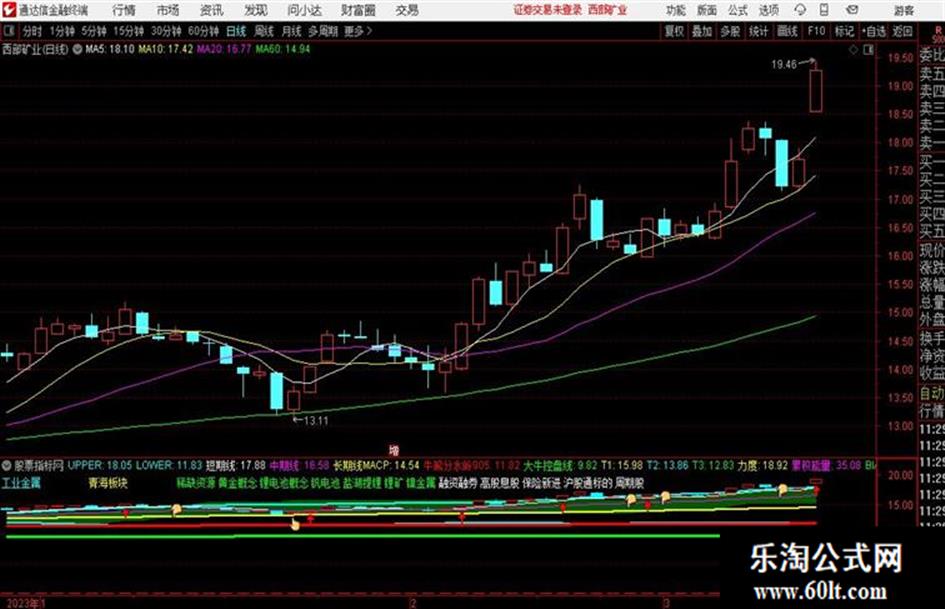
Task: Toggle the left sidebar panel icon
Action: point(9,31)
